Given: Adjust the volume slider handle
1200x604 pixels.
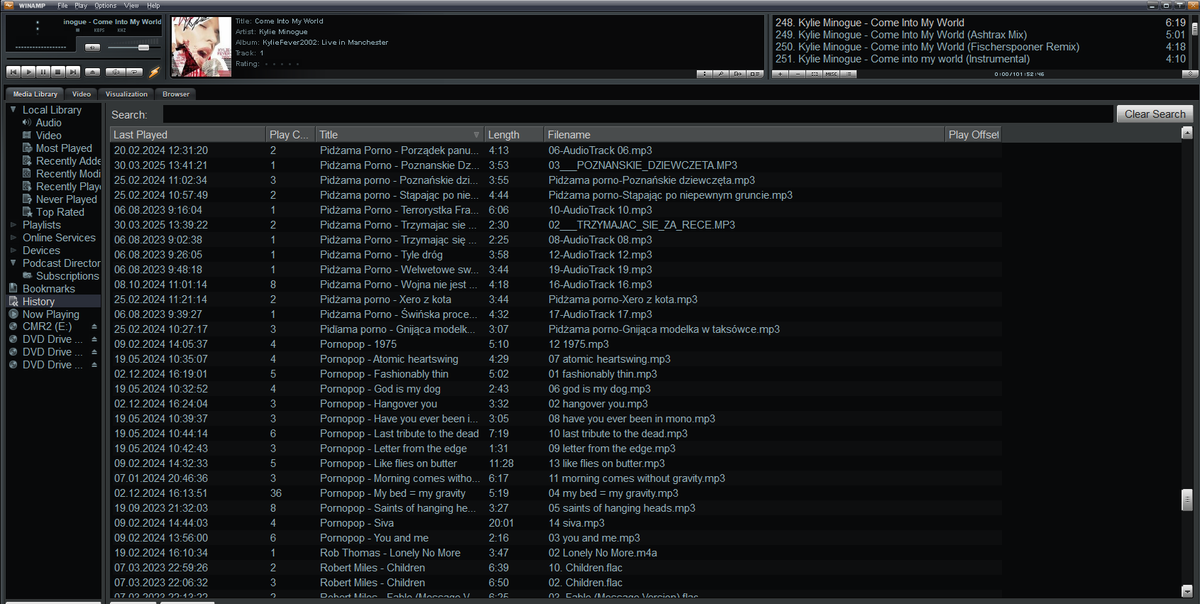Looking at the screenshot, I should (144, 47).
